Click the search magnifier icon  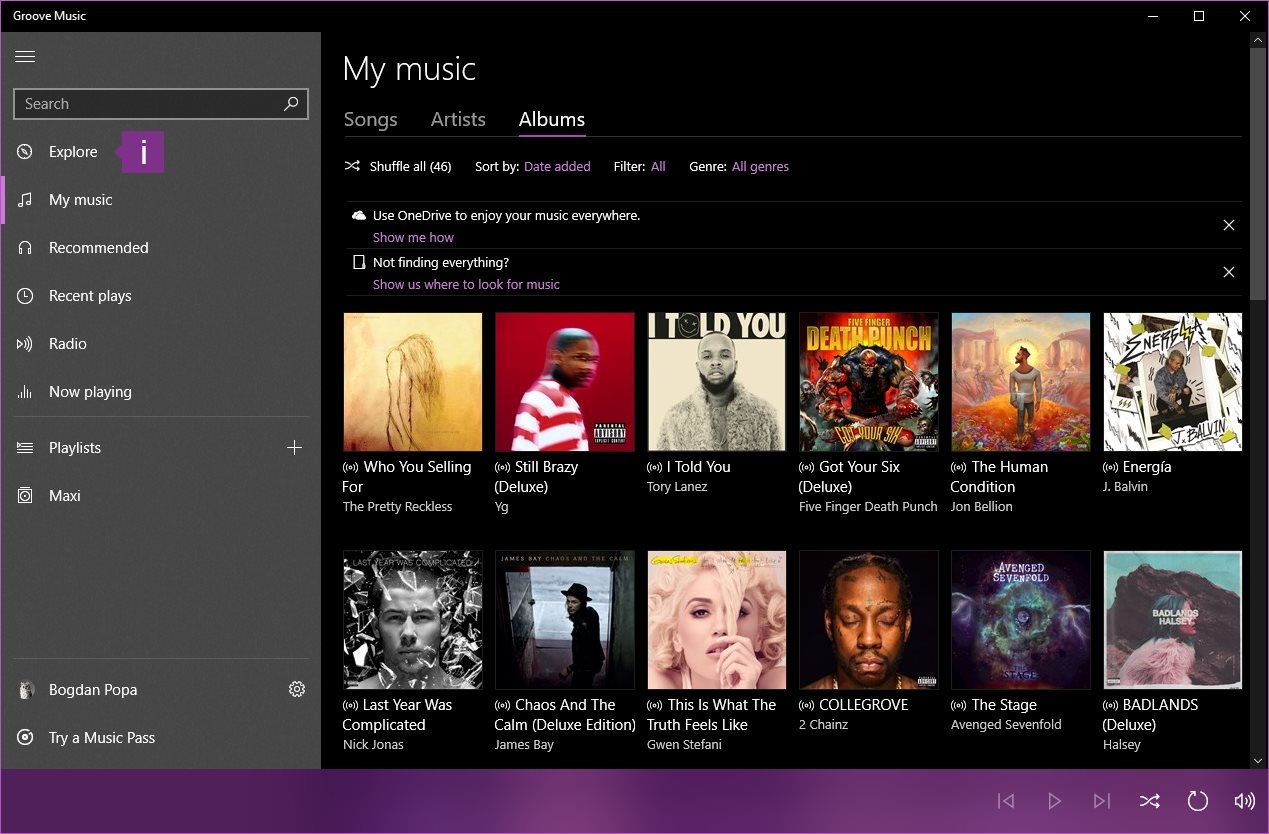[x=291, y=104]
